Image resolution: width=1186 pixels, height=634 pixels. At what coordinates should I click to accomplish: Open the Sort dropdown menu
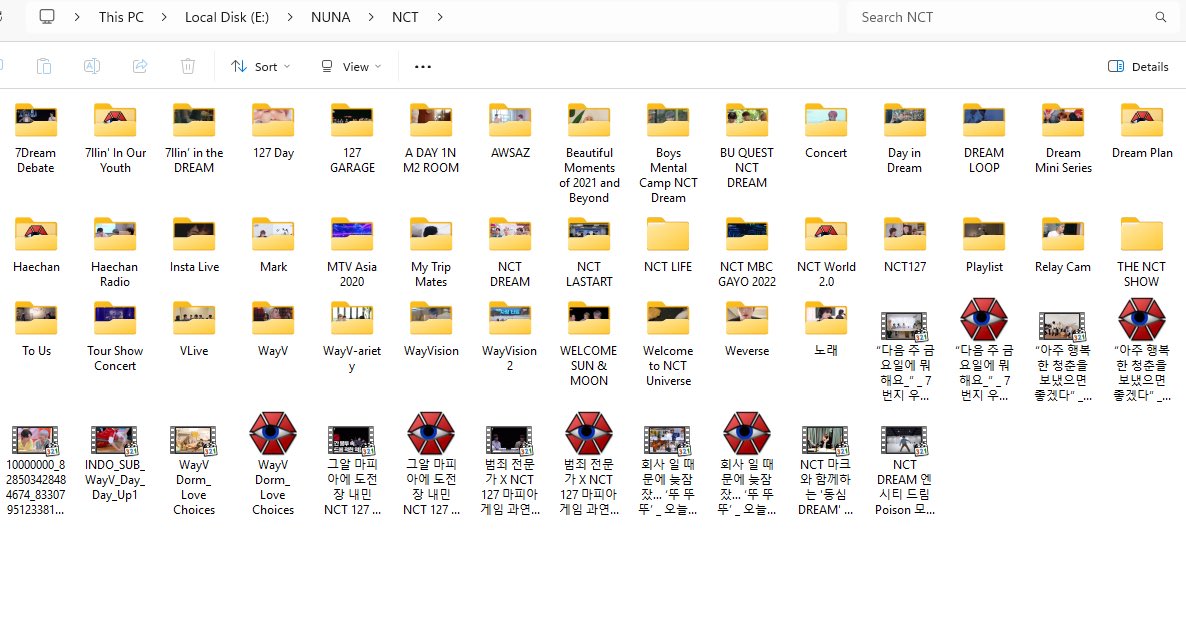coord(261,67)
